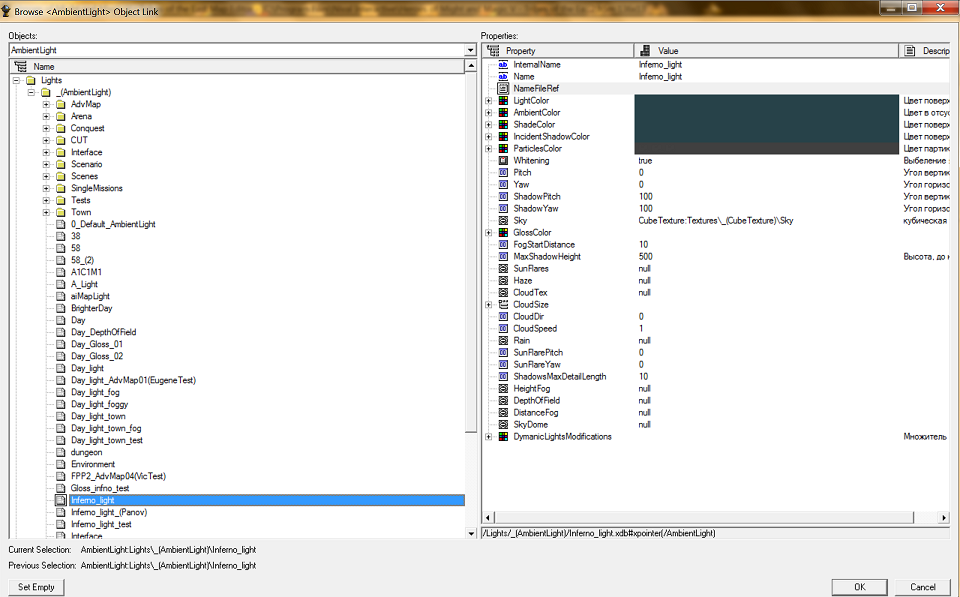Click the Name column tree icon
The width and height of the screenshot is (960, 597).
20,66
